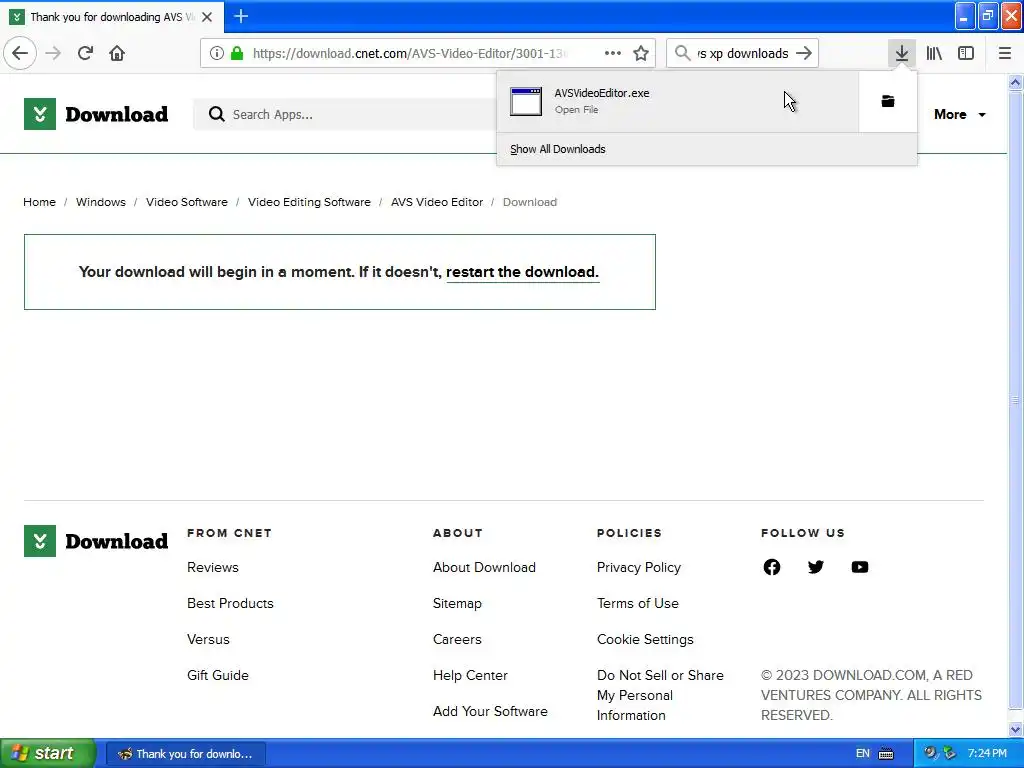Click the AVSVideoEditor.exe file icon

coord(526,101)
